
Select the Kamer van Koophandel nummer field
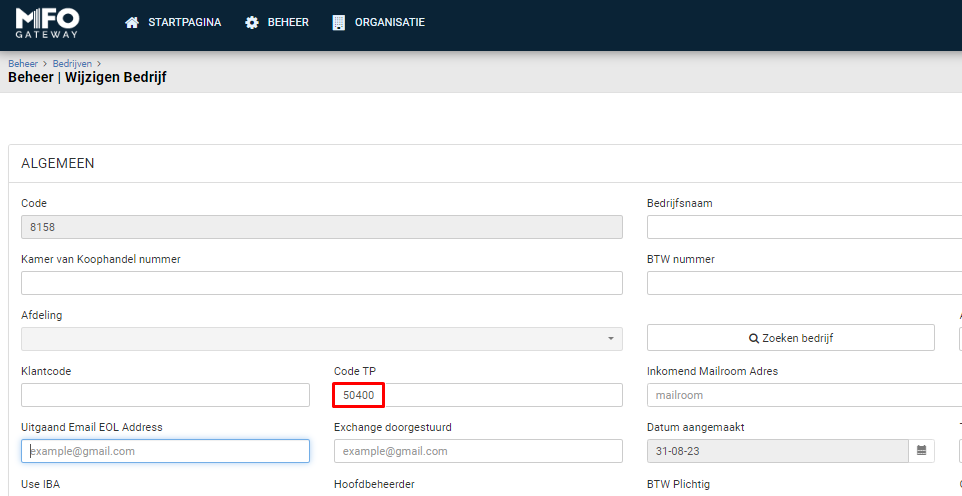pyautogui.click(x=321, y=283)
